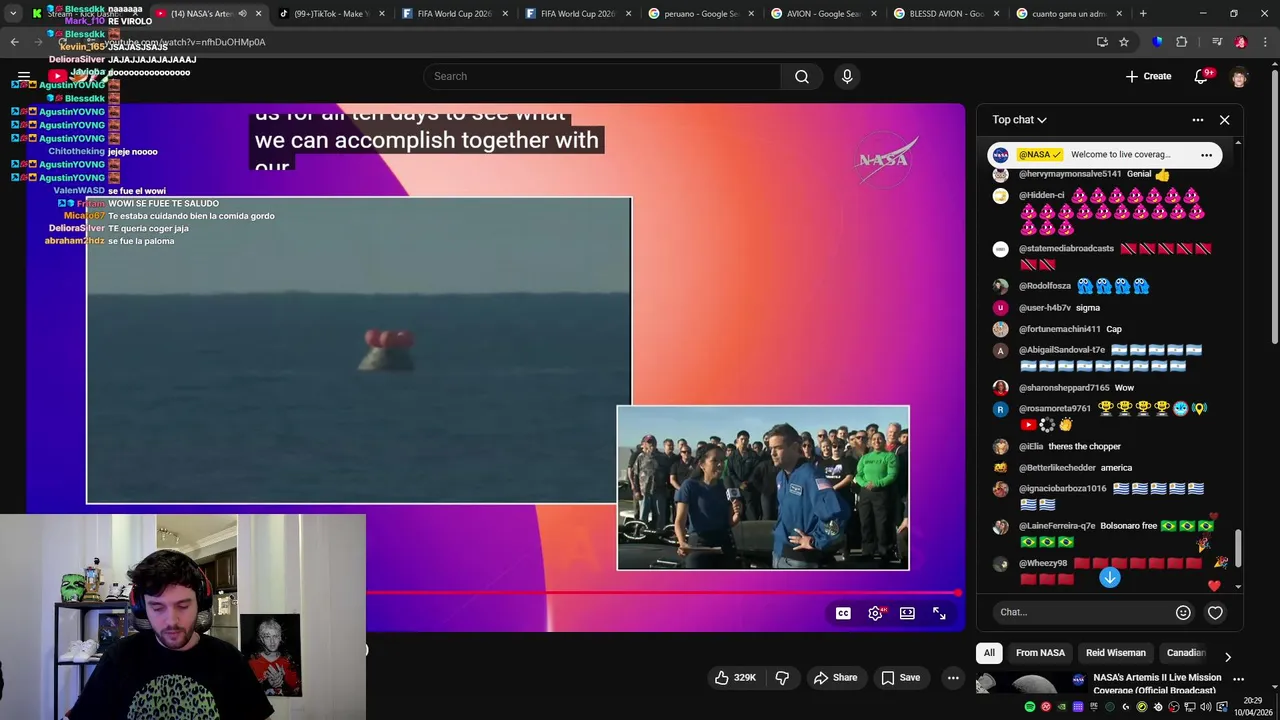Open the browser tab search dropdown
The height and width of the screenshot is (720, 1280).
coord(13,14)
